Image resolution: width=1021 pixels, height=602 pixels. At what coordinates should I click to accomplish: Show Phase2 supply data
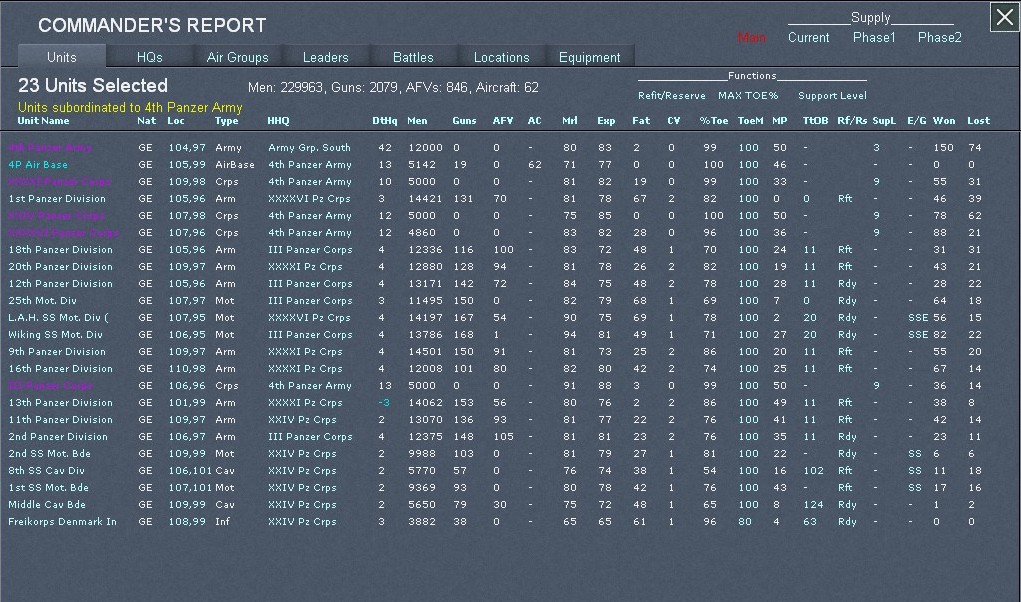point(939,38)
